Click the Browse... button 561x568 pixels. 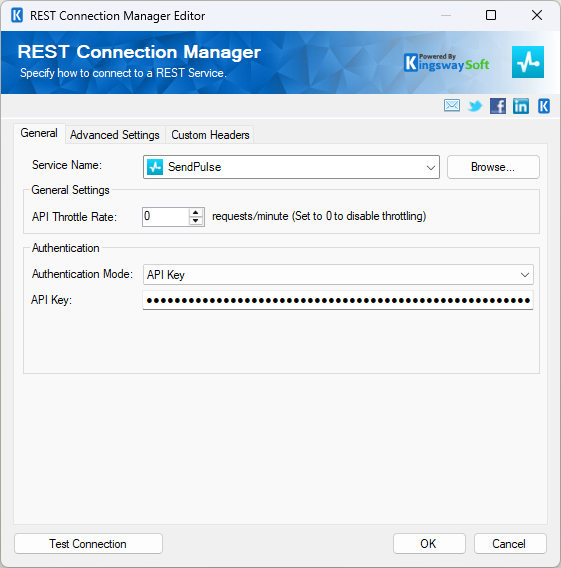point(493,167)
